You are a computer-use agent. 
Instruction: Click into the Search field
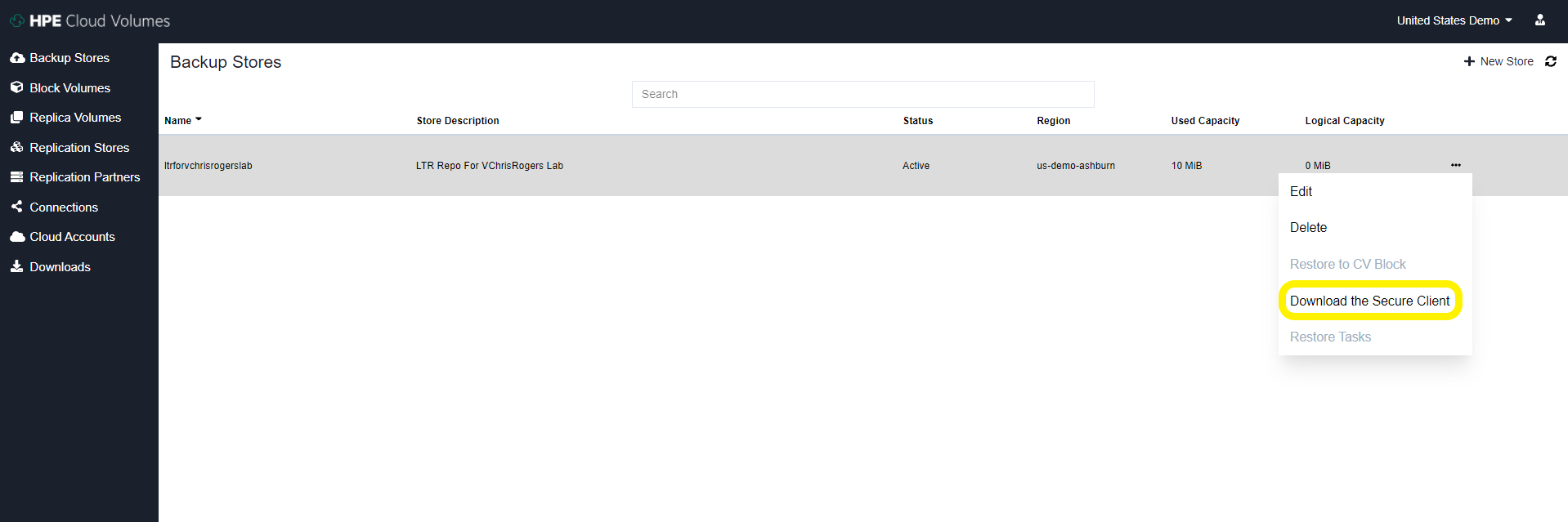pos(862,94)
